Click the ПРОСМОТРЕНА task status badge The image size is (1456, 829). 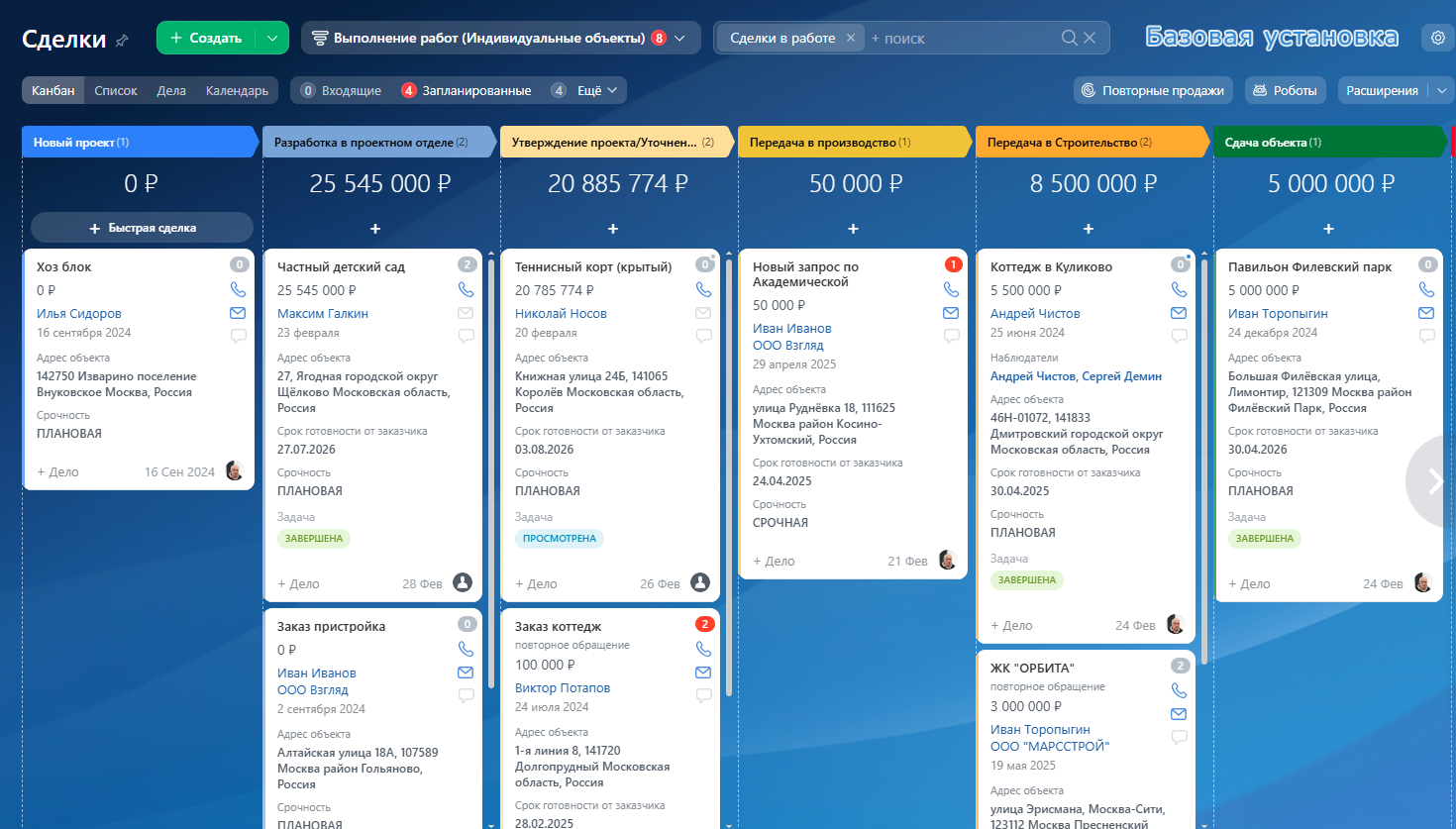[560, 538]
